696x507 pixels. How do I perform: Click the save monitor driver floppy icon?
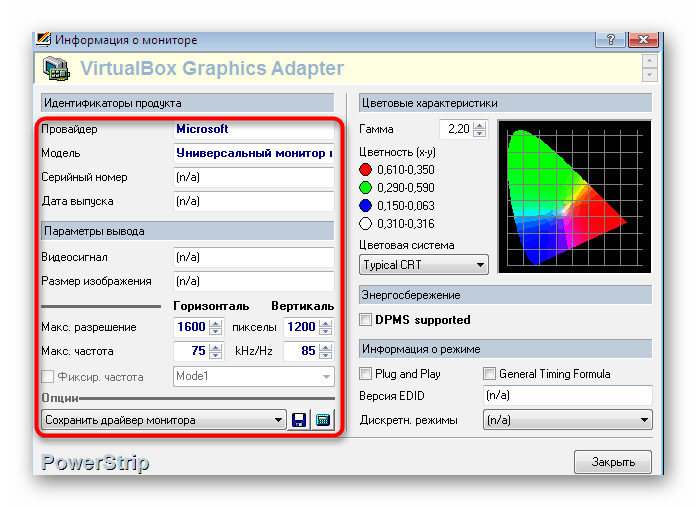299,420
